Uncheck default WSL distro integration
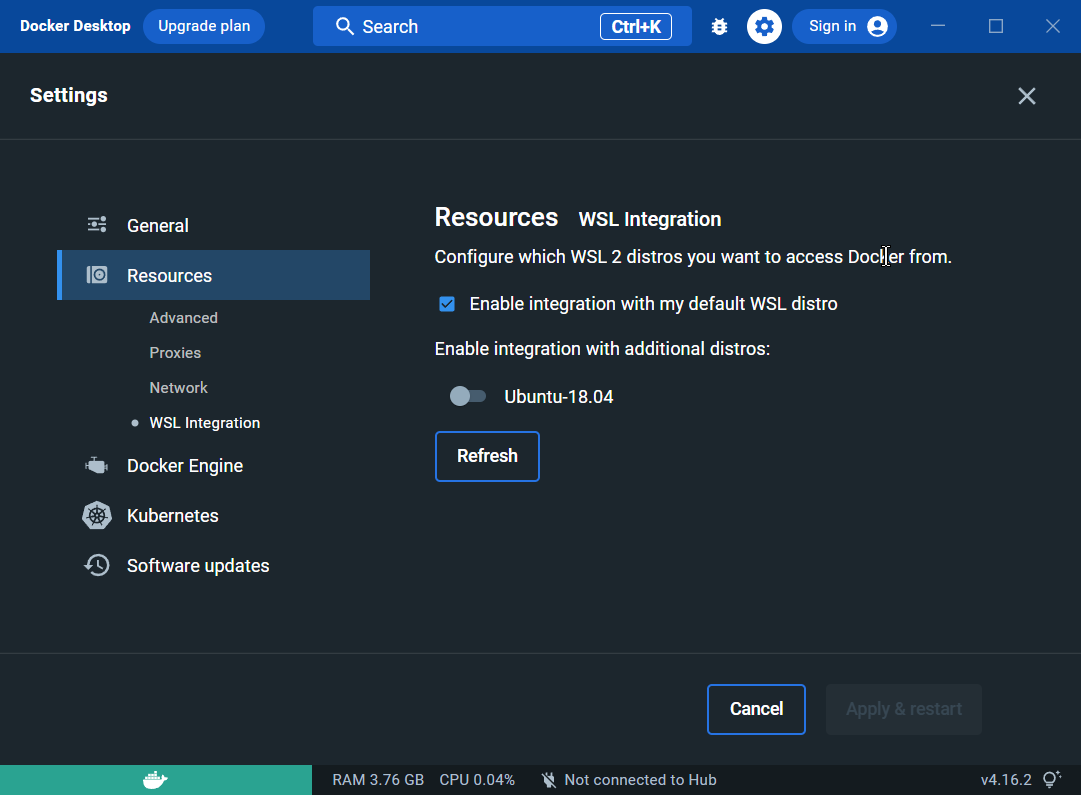 [x=446, y=303]
